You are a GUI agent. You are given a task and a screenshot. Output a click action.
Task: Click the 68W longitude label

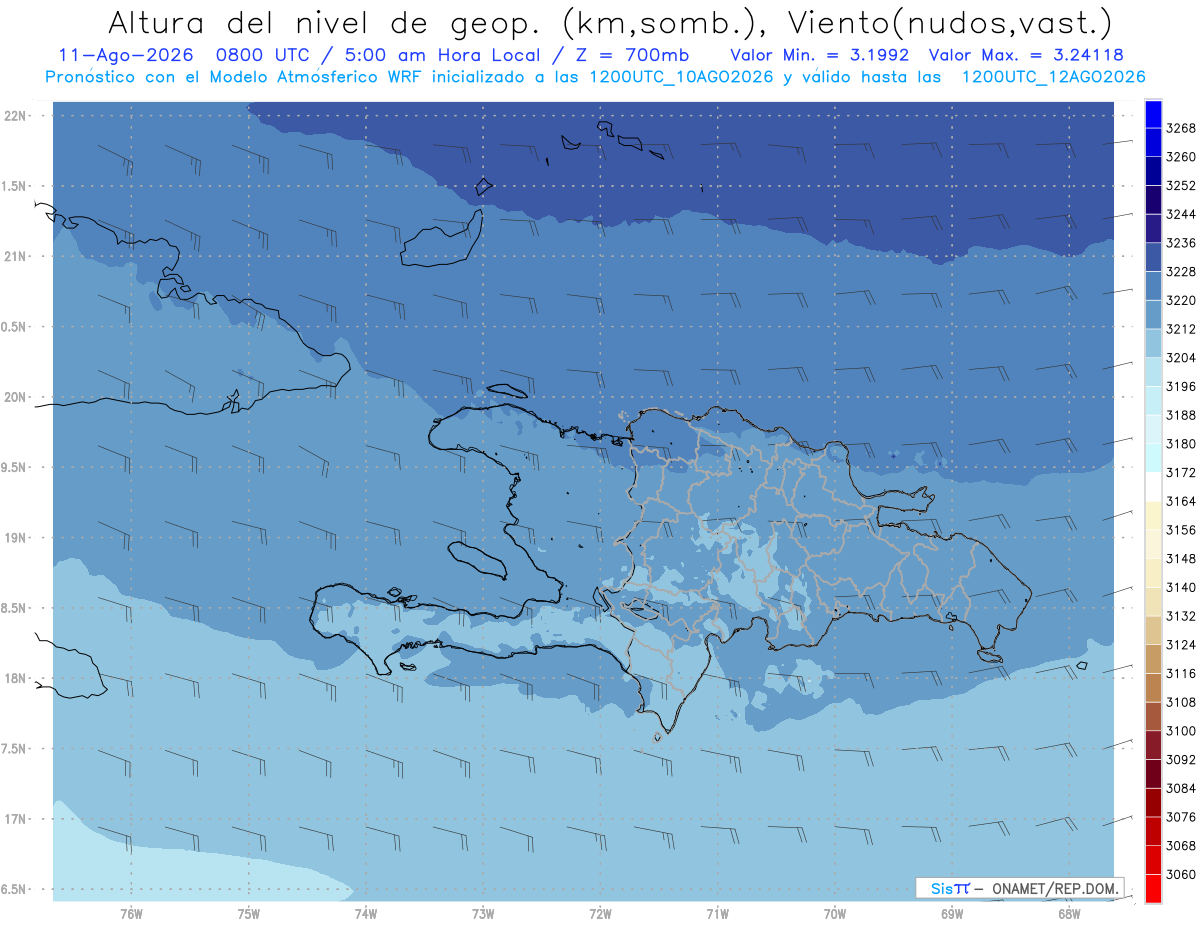click(x=1068, y=913)
